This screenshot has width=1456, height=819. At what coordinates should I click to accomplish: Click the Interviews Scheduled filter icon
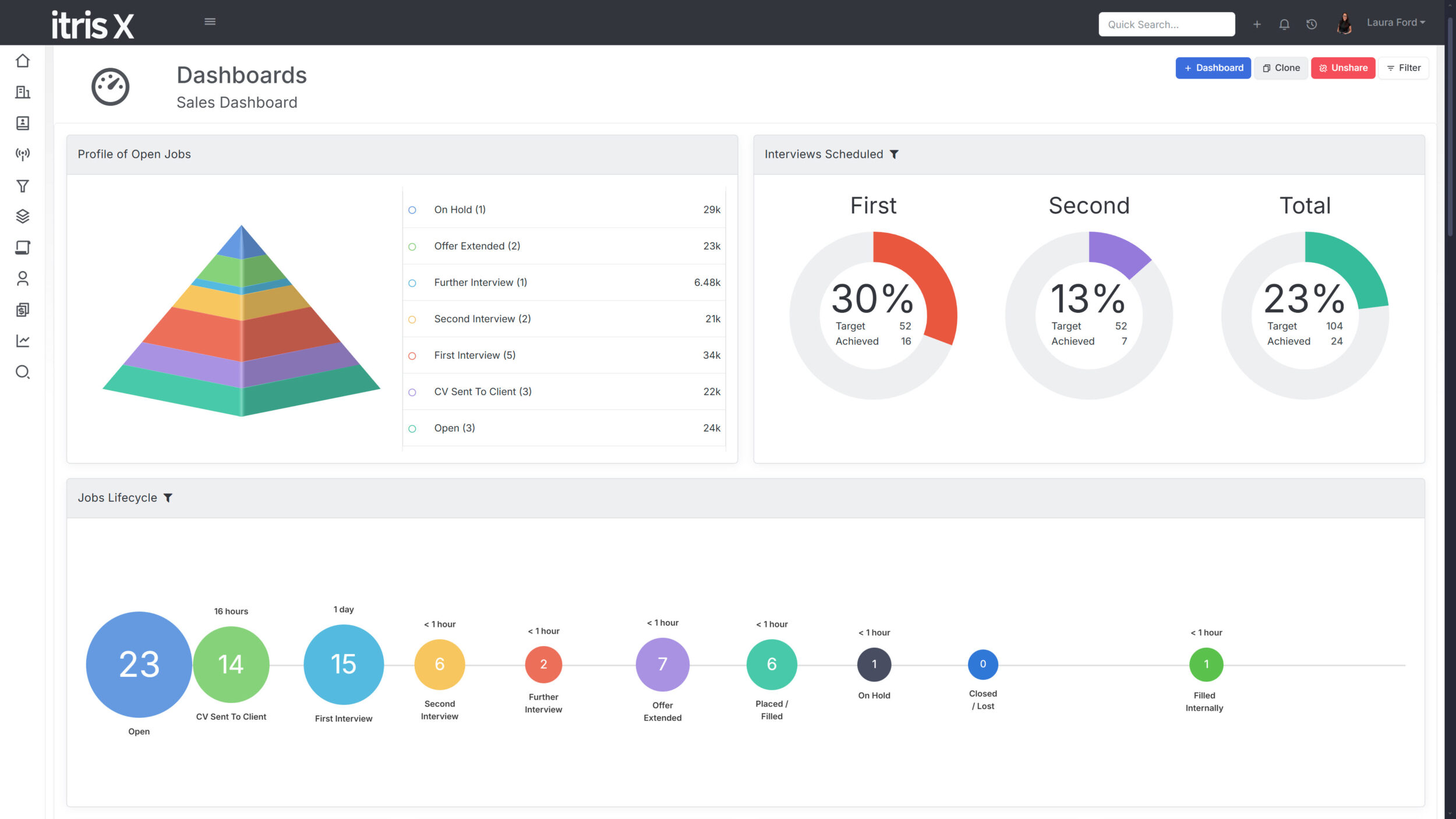[894, 154]
